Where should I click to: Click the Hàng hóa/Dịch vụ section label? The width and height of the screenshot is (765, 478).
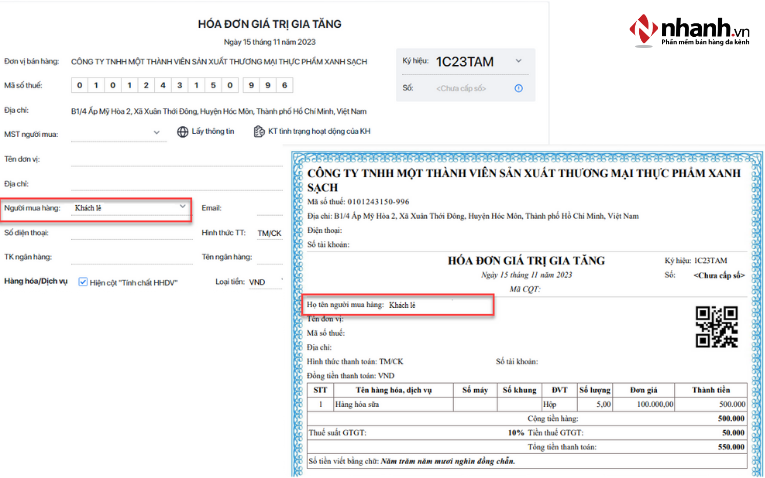(x=35, y=282)
